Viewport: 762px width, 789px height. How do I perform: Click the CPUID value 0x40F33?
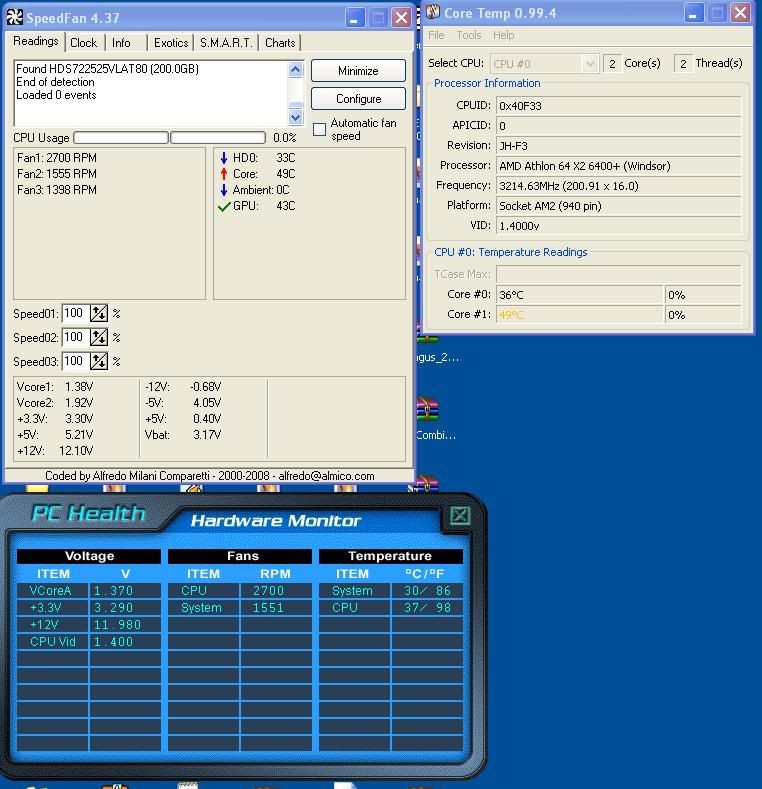619,106
